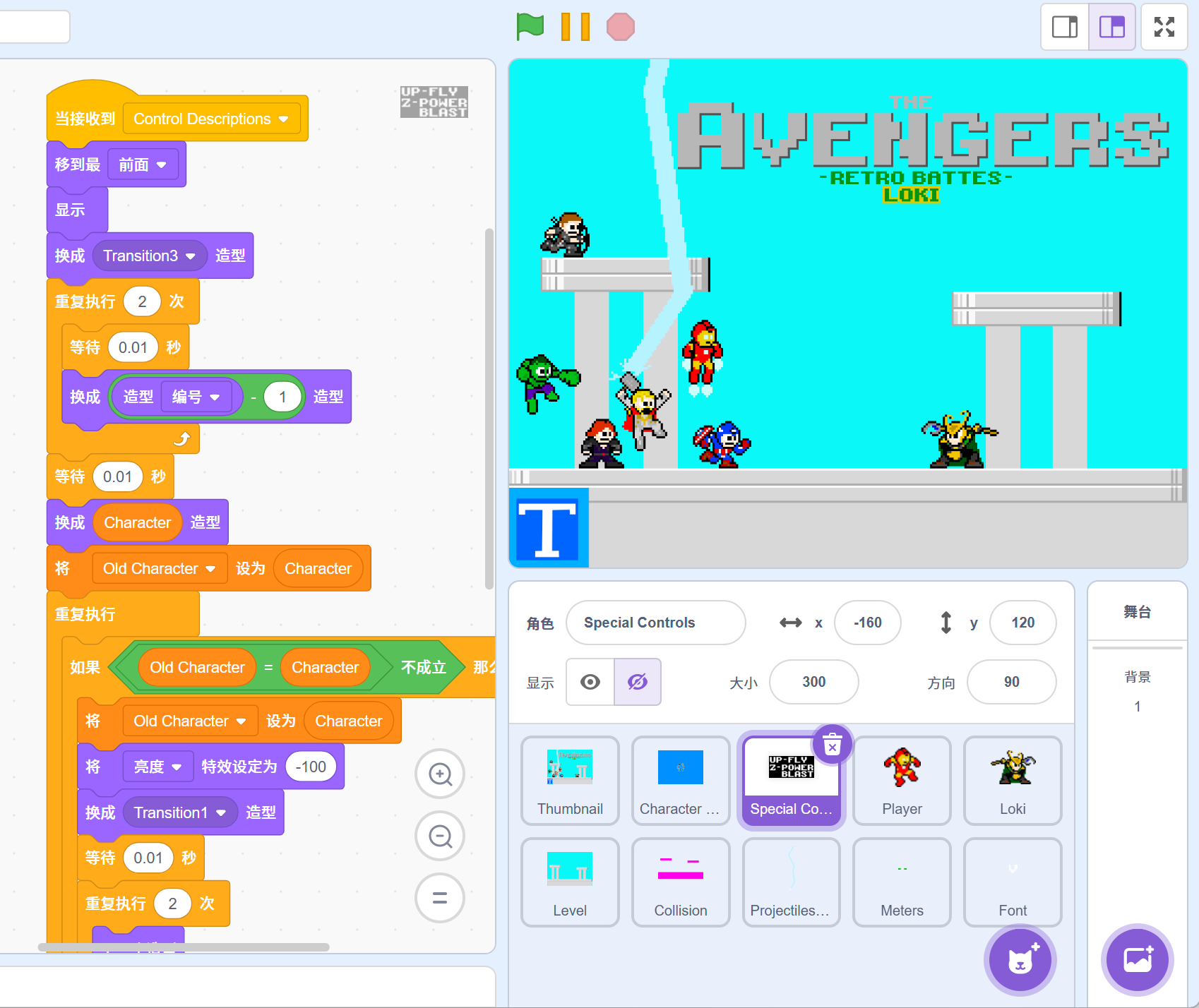Edit the sprite size field showing 300
The width and height of the screenshot is (1199, 1008).
[813, 682]
